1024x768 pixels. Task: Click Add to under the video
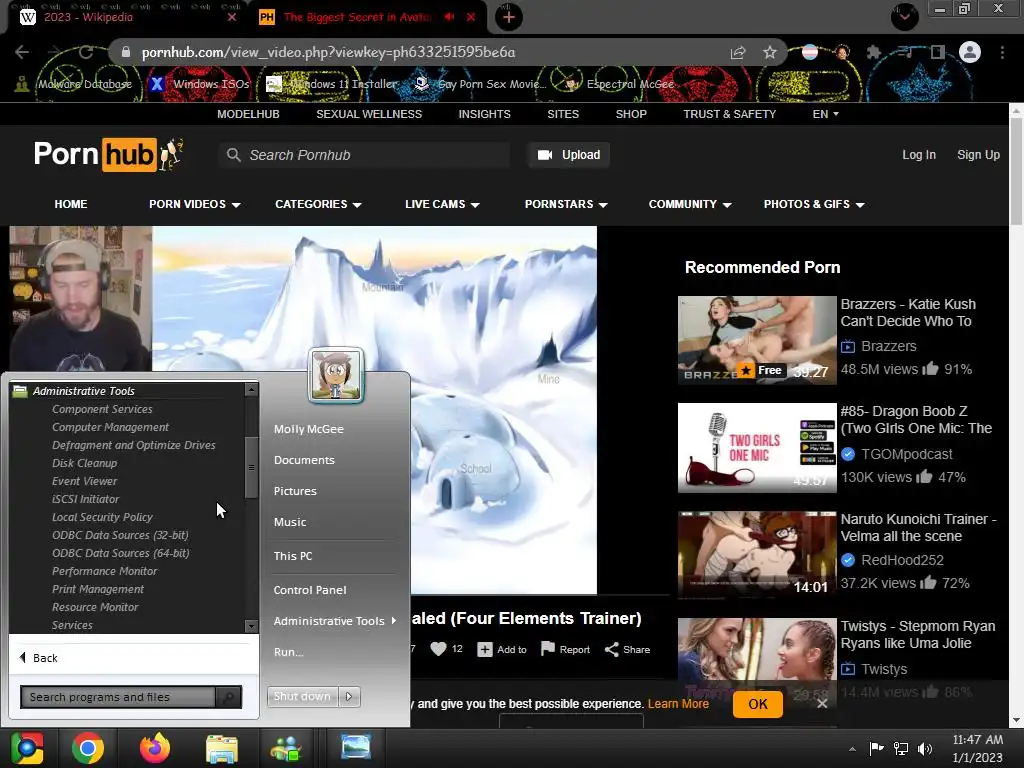coord(502,649)
